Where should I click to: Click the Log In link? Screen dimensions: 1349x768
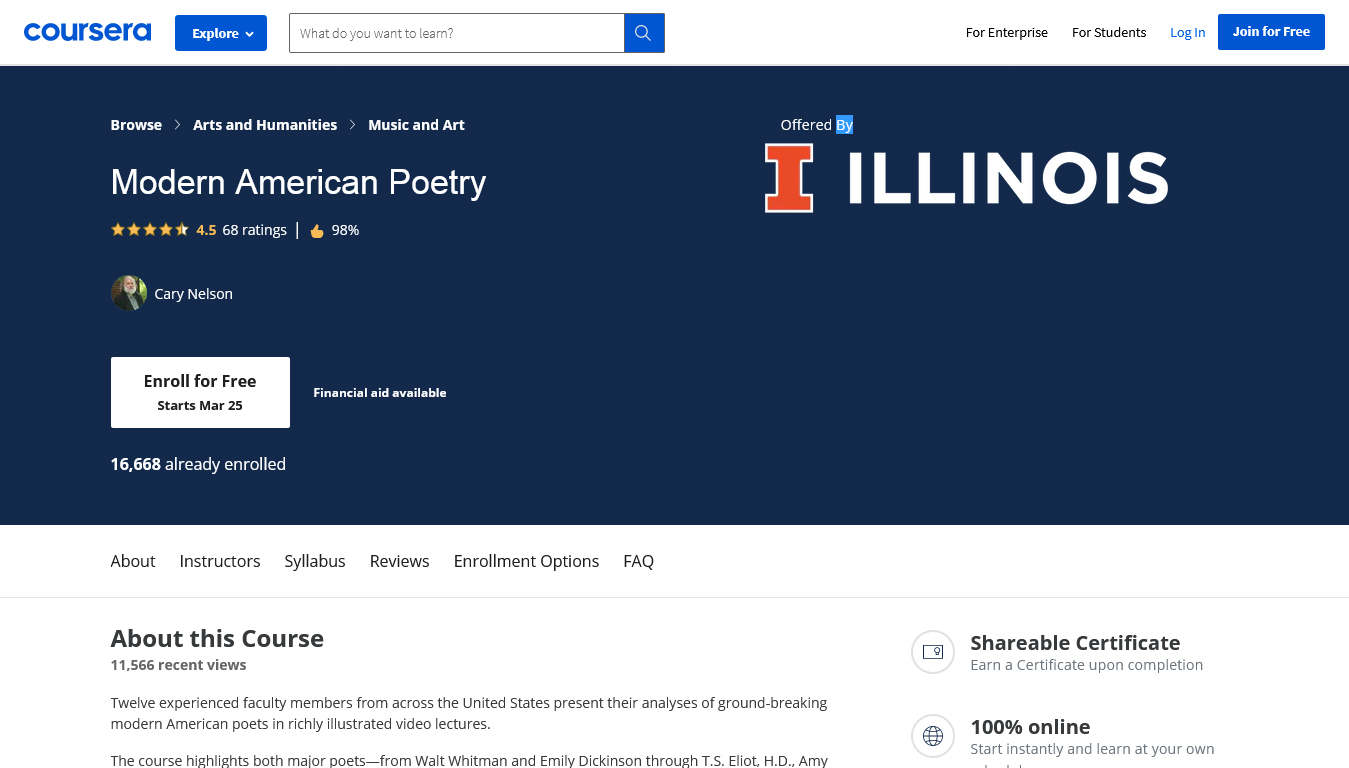click(x=1187, y=33)
